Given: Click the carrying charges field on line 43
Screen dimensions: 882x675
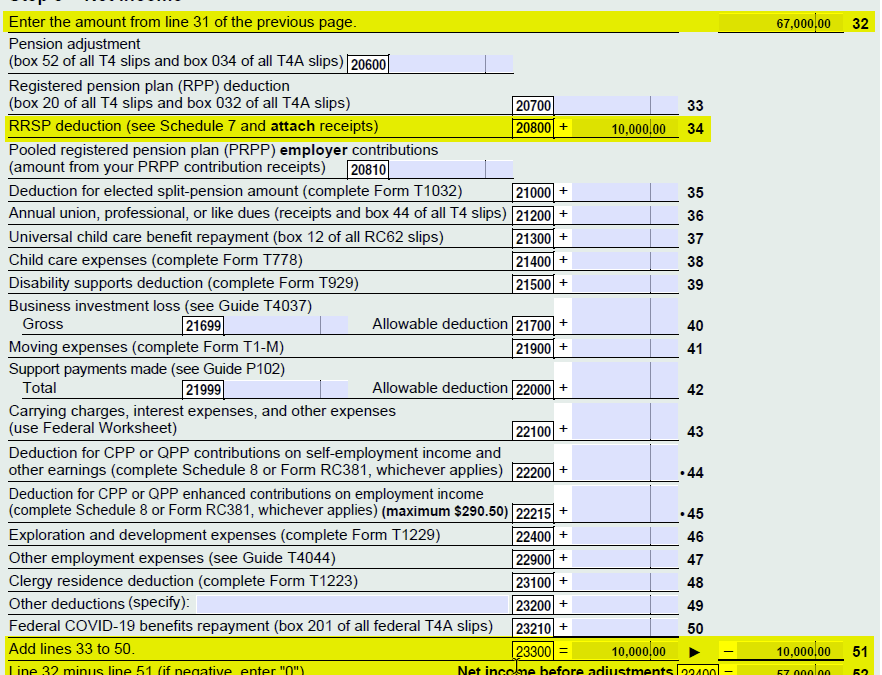Looking at the screenshot, I should [625, 422].
